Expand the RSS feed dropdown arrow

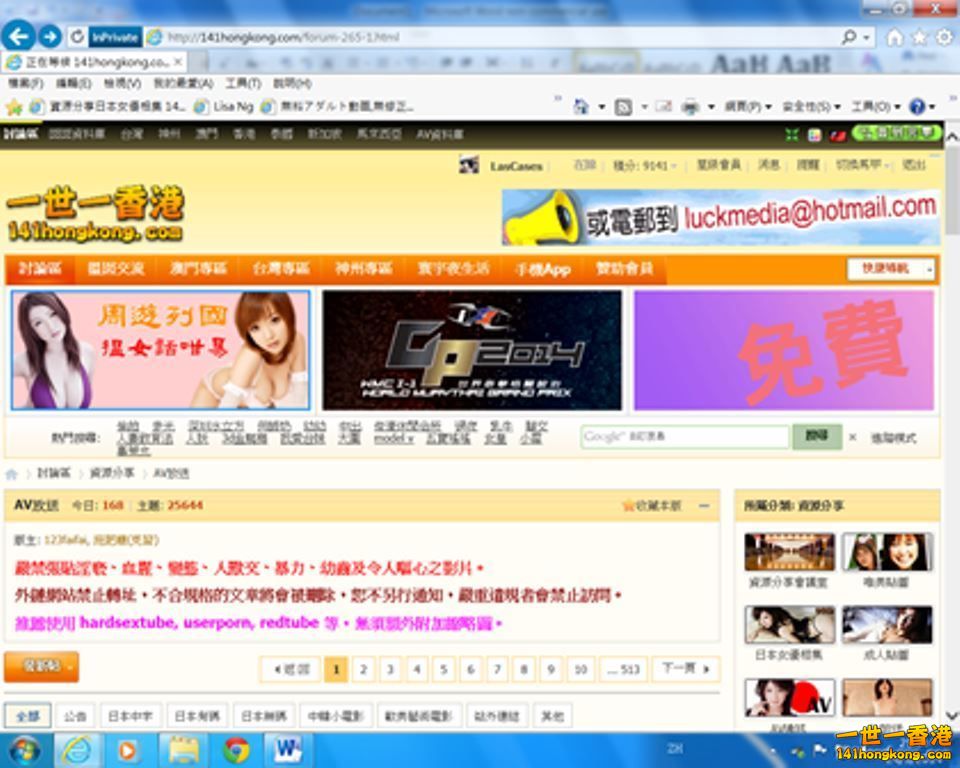click(644, 107)
